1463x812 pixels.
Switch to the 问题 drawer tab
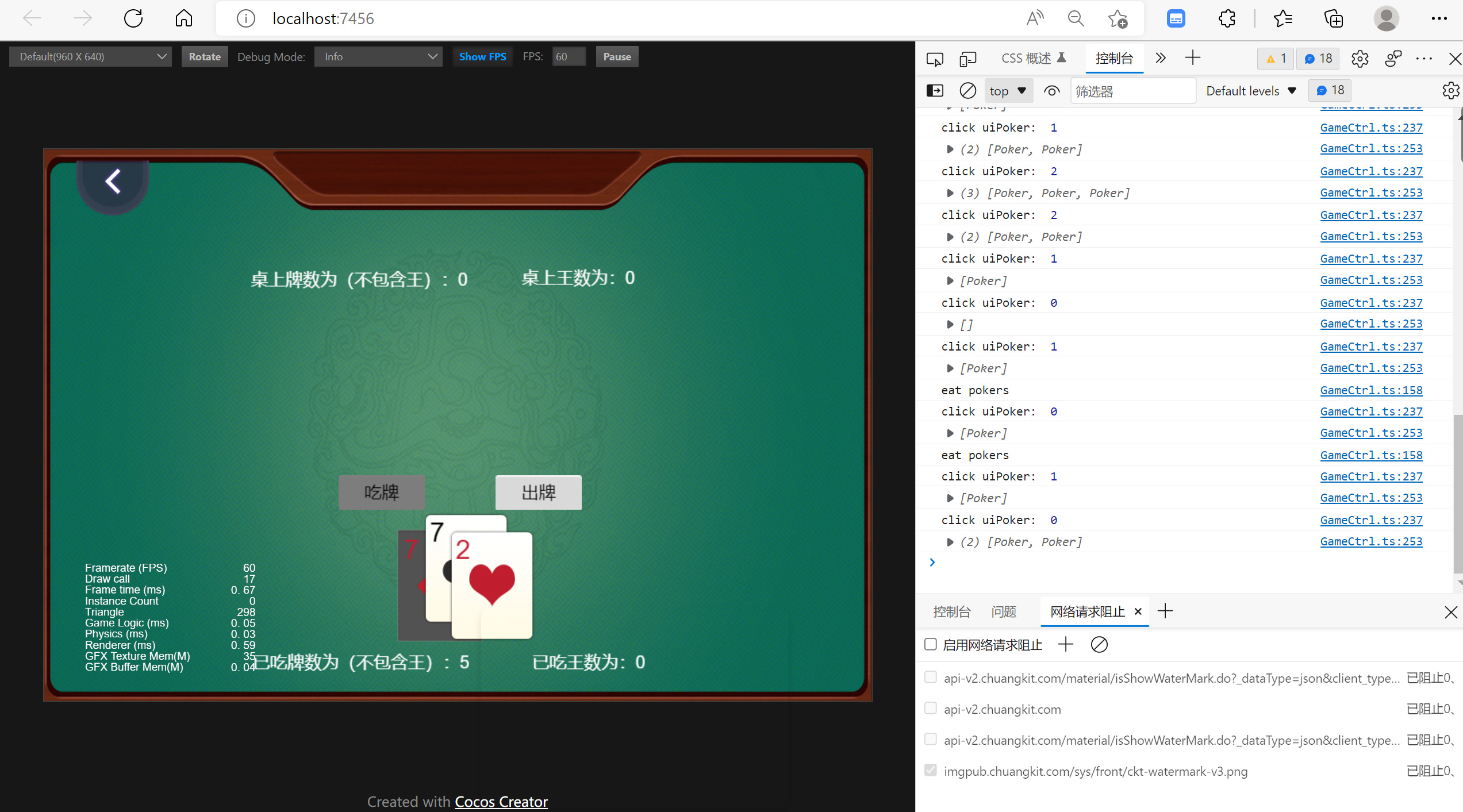point(1004,611)
